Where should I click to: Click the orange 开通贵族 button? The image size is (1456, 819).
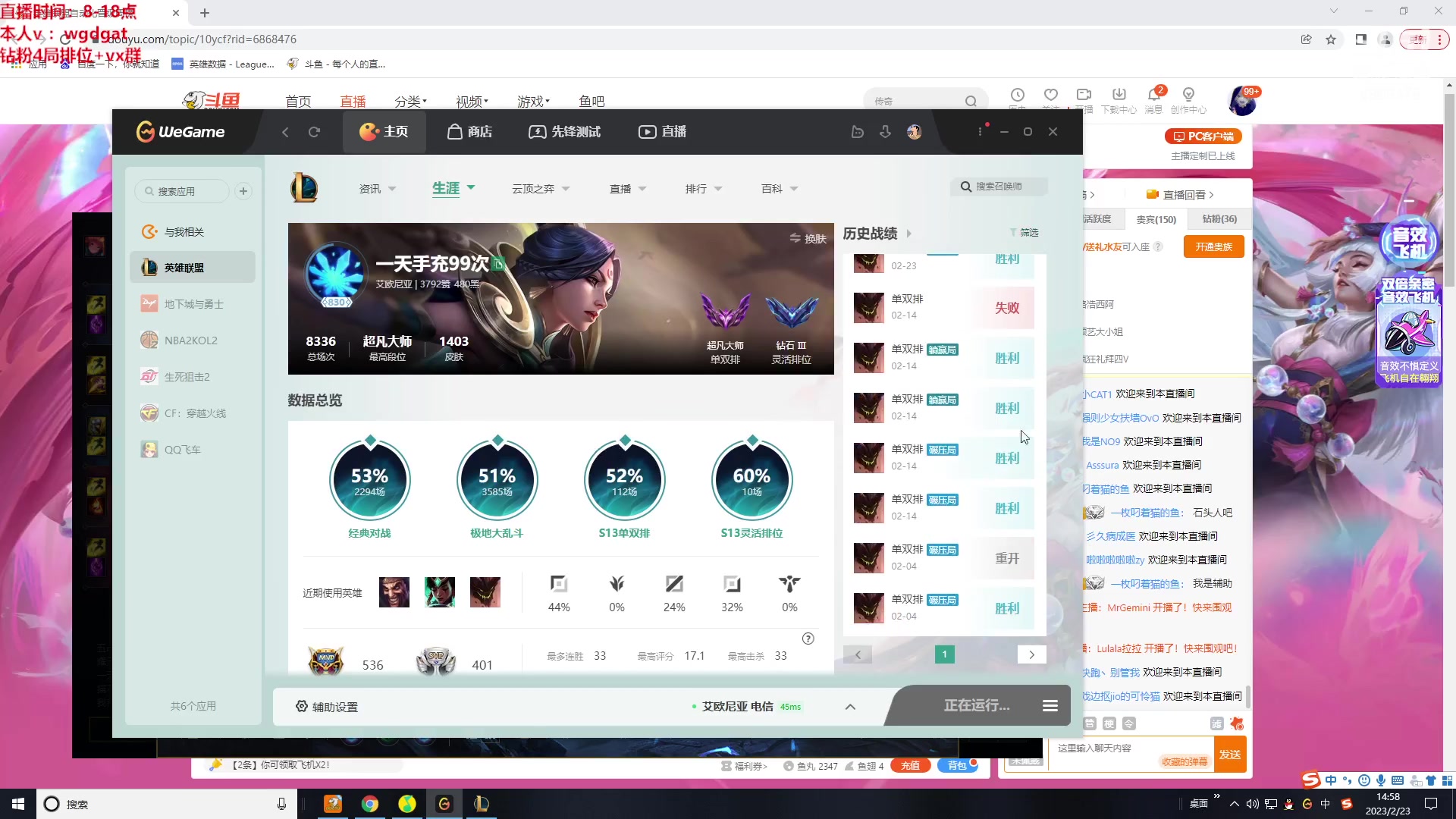pos(1213,246)
